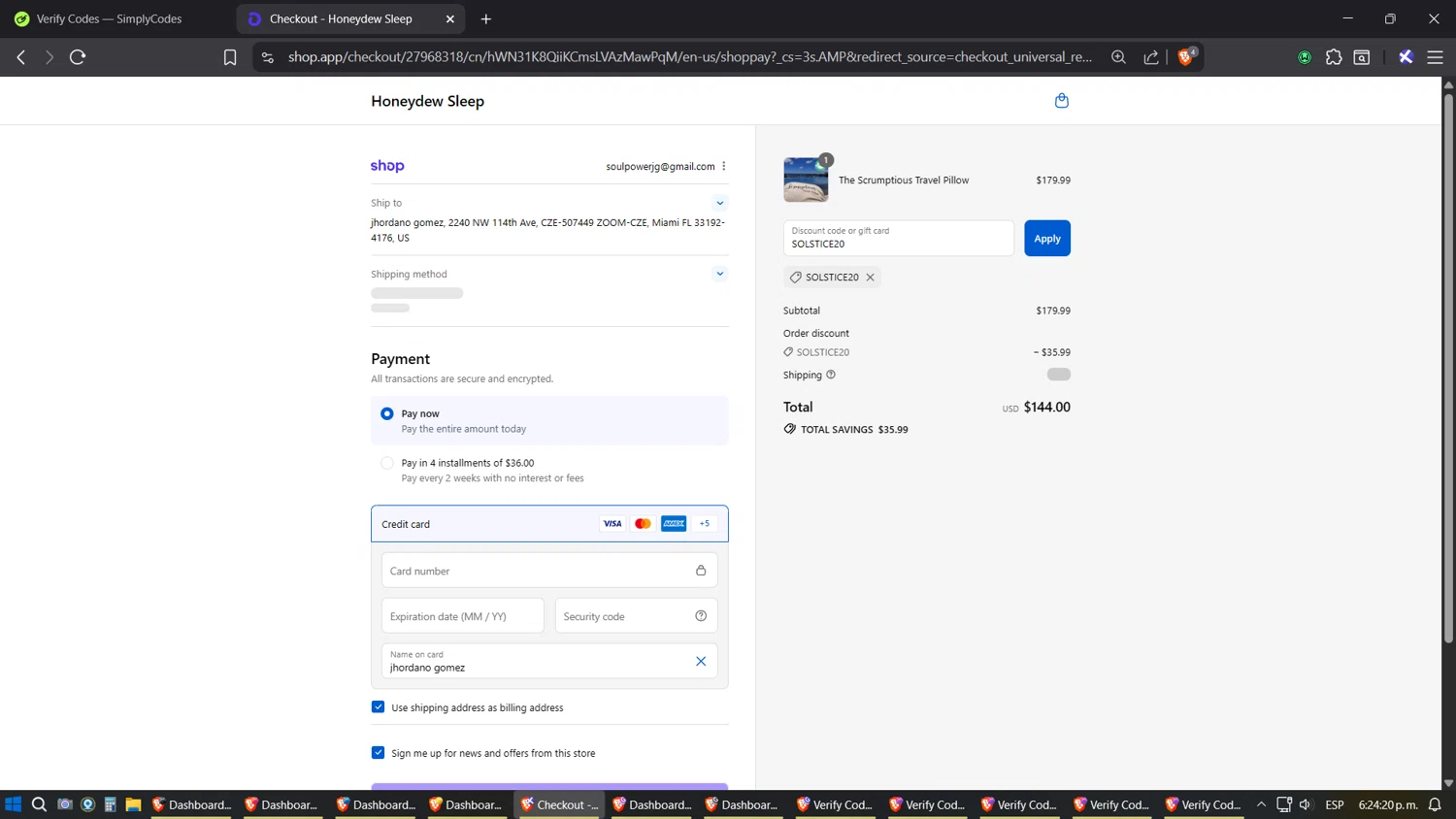
Task: Open volume control in system tray
Action: [1306, 804]
